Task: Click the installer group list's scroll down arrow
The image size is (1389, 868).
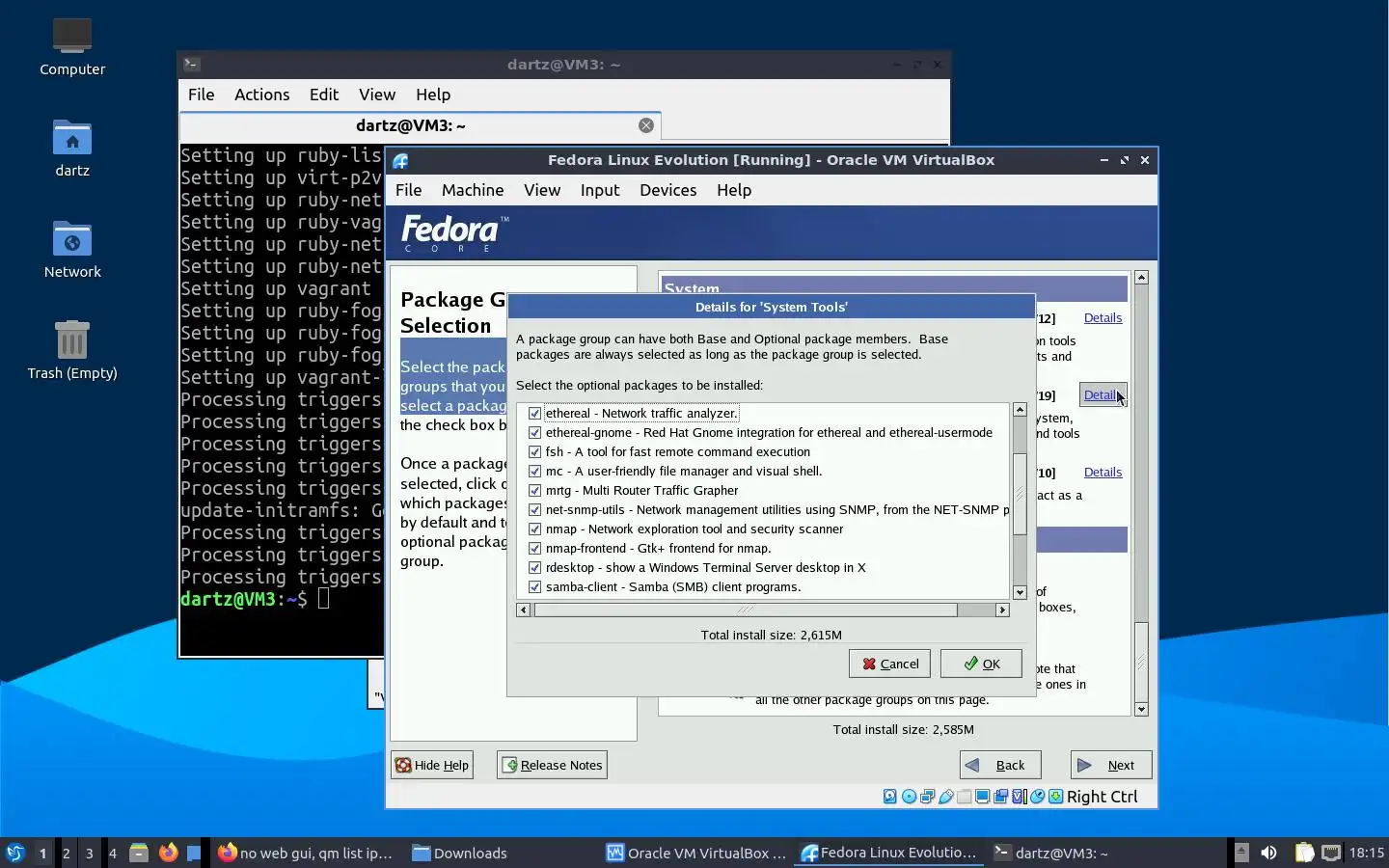Action: [1141, 709]
